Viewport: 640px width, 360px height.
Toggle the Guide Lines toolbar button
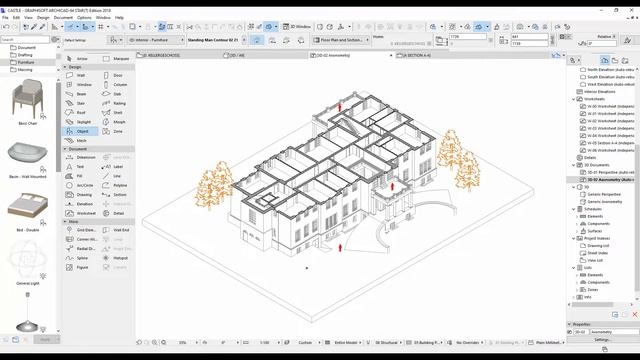point(70,27)
